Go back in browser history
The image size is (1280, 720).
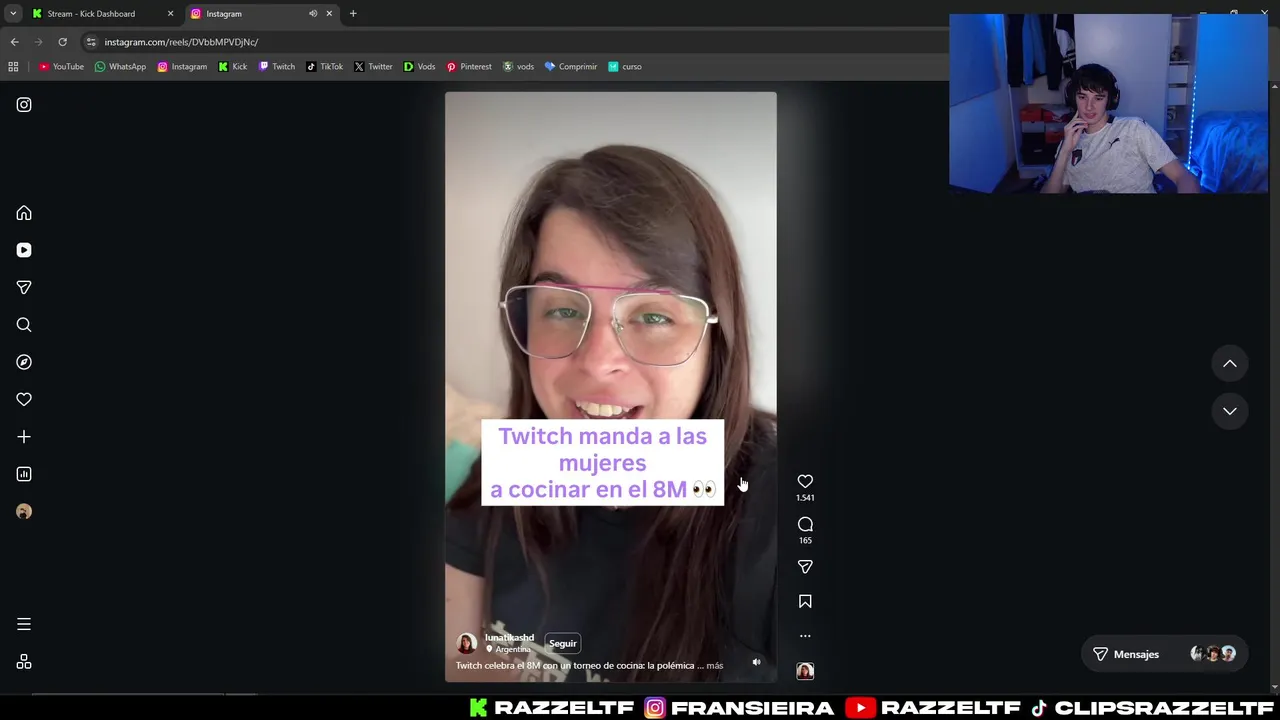coord(14,42)
